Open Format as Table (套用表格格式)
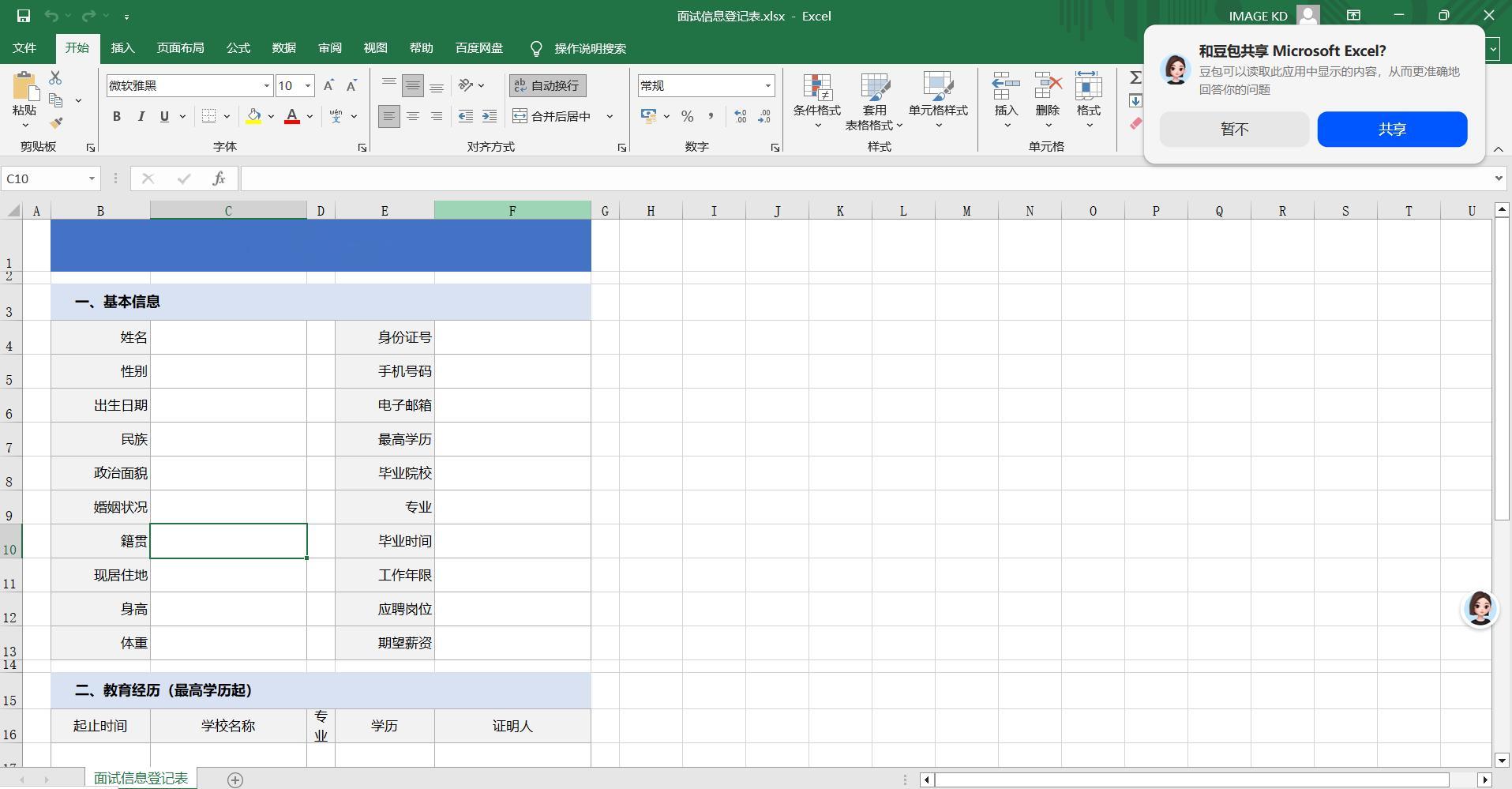Screen dimensions: 1512x789 tap(874, 101)
